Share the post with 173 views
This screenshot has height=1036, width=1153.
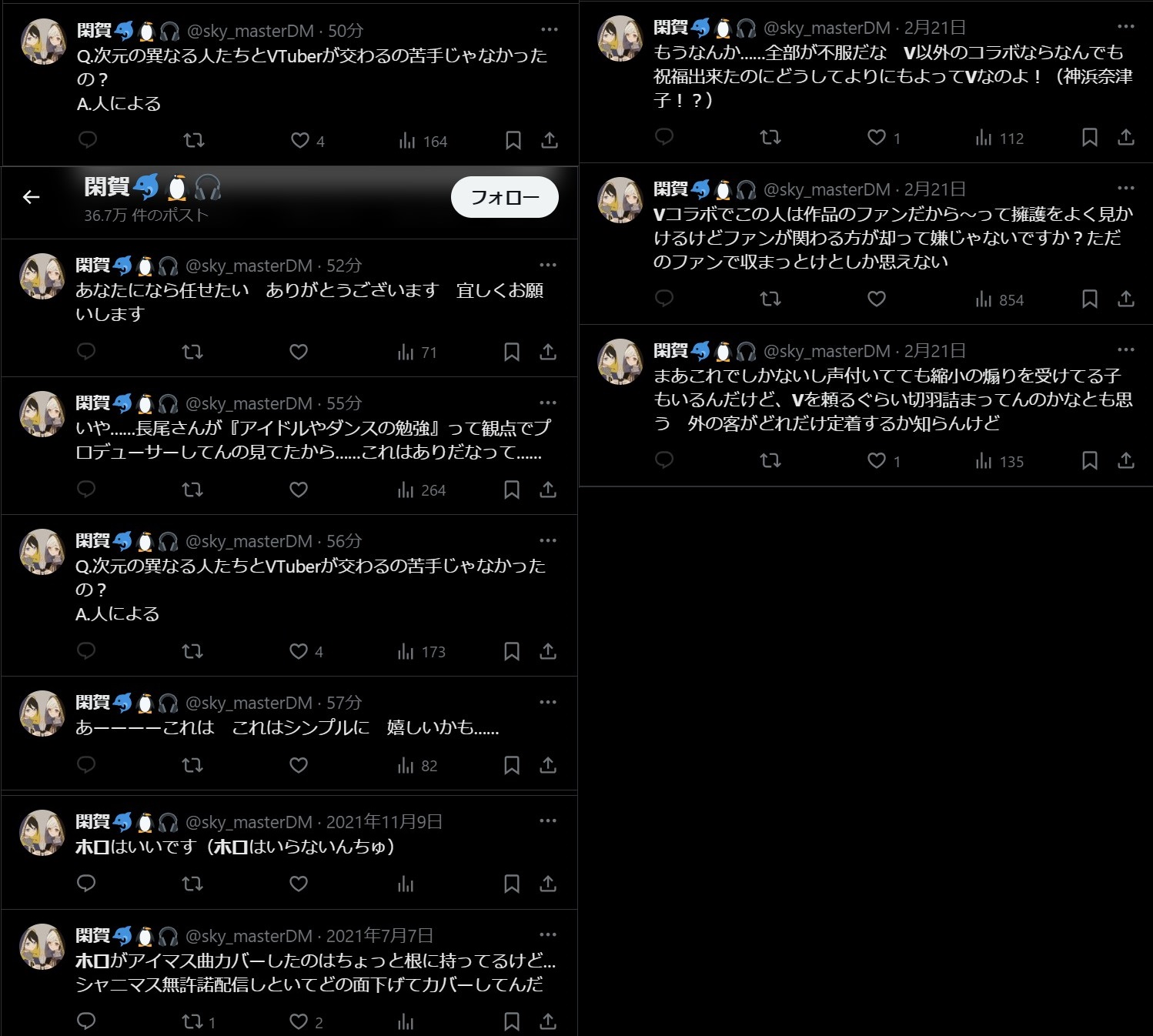548,651
